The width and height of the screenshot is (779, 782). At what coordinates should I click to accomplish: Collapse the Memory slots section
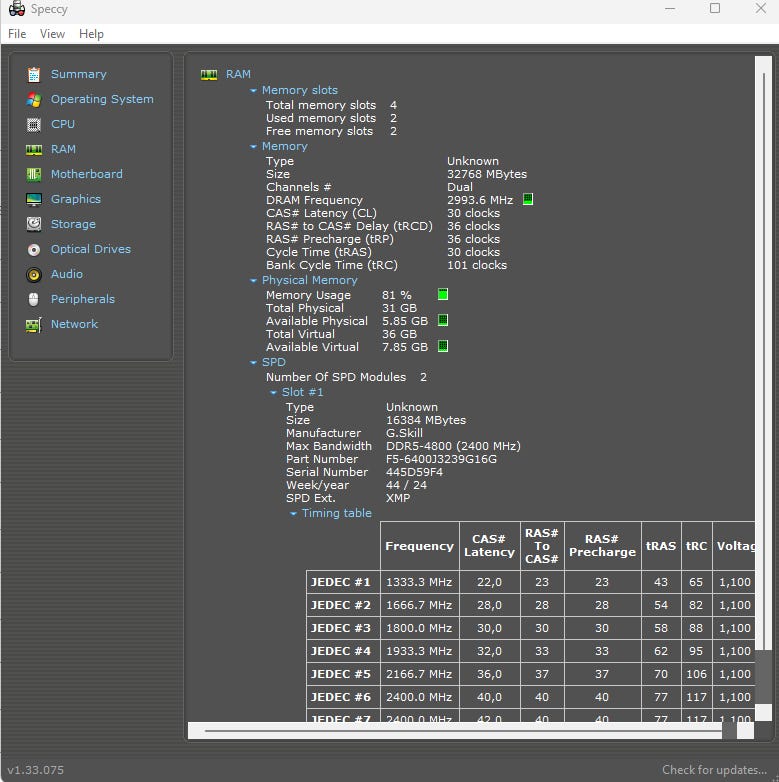[254, 91]
